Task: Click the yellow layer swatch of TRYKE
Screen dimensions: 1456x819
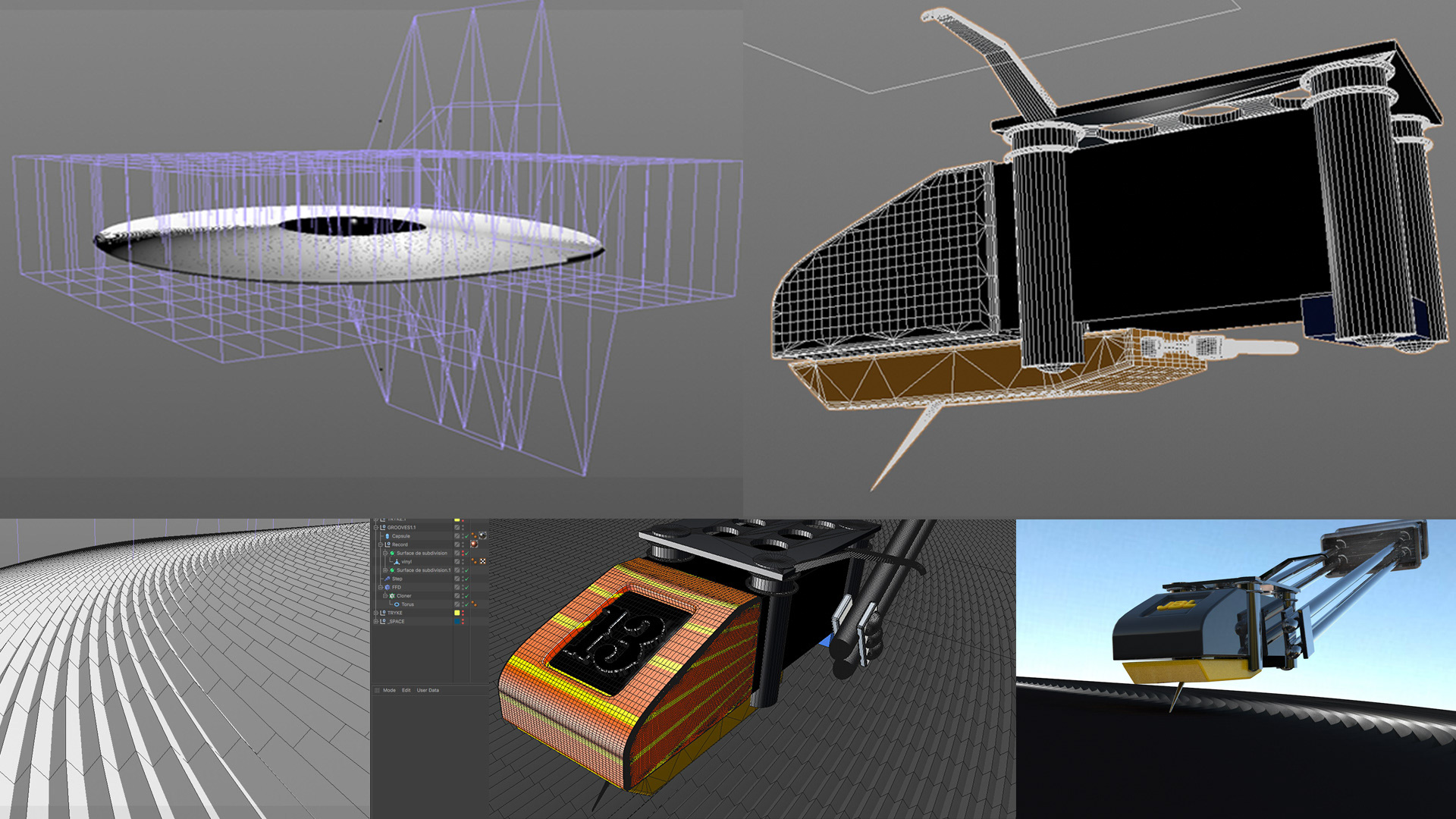Action: pyautogui.click(x=457, y=613)
